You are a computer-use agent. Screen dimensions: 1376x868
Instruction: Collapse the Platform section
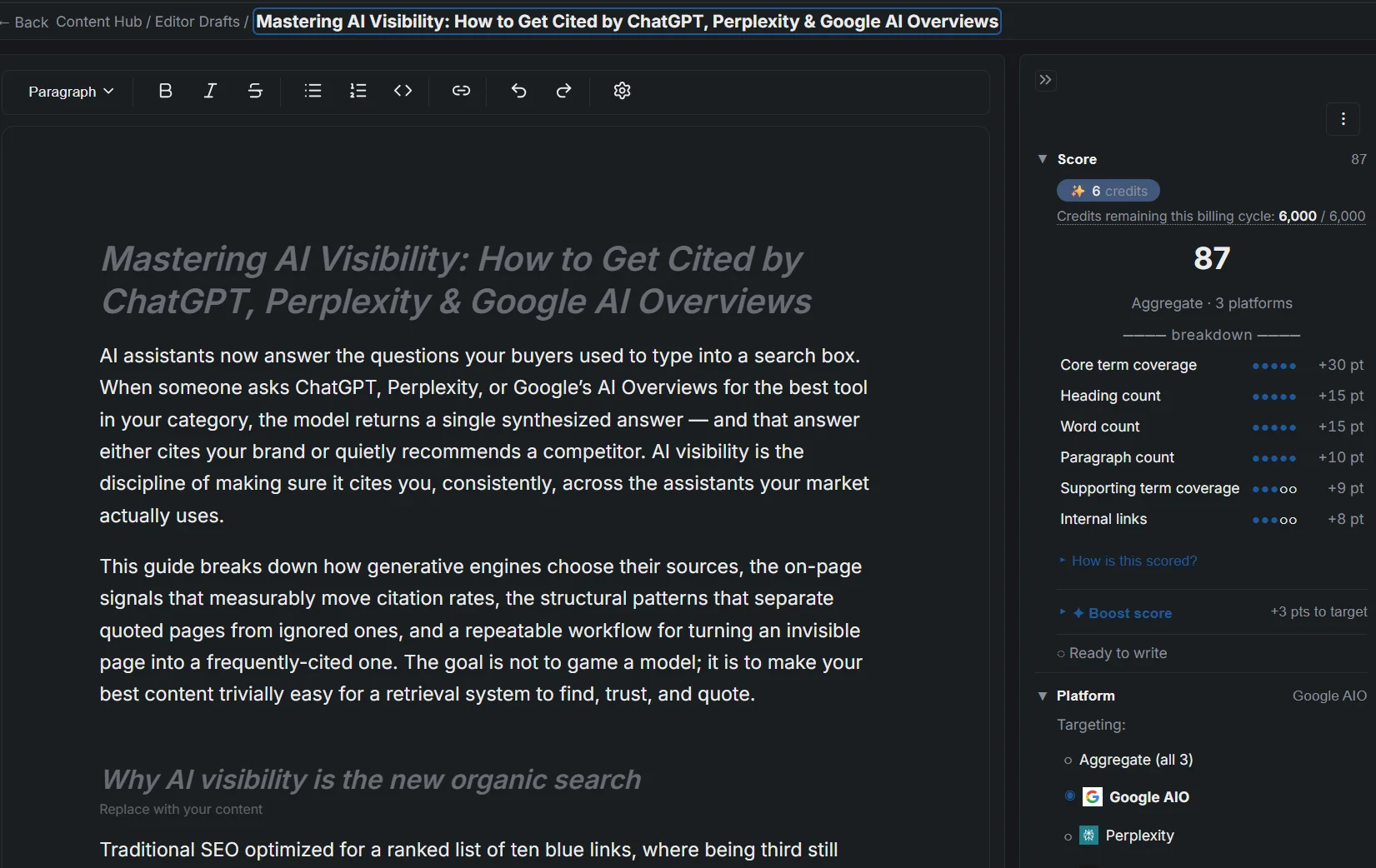tap(1042, 696)
